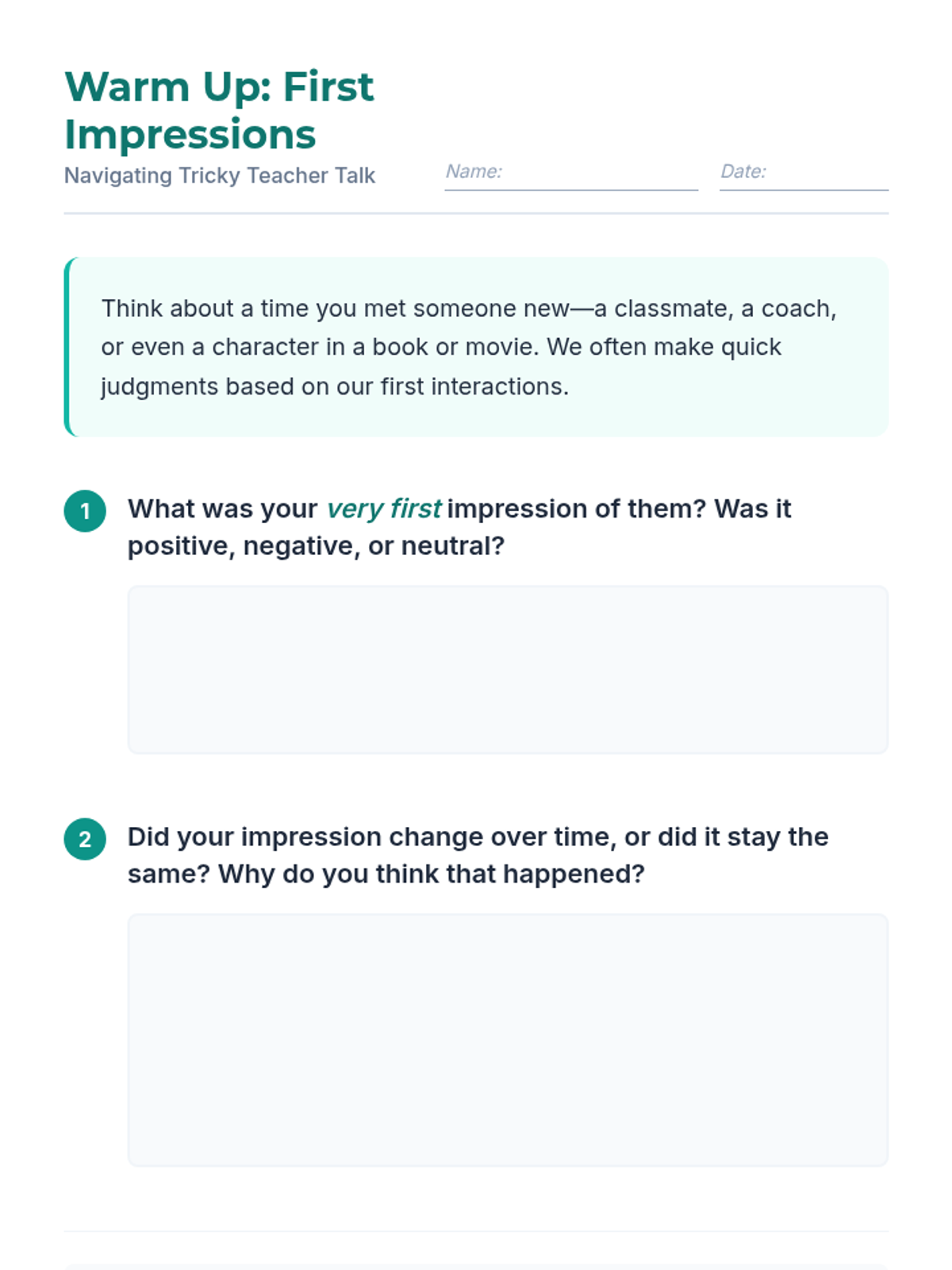Click the 'Did your impression change' question text
Screen dimensions: 952x1270
tap(478, 837)
